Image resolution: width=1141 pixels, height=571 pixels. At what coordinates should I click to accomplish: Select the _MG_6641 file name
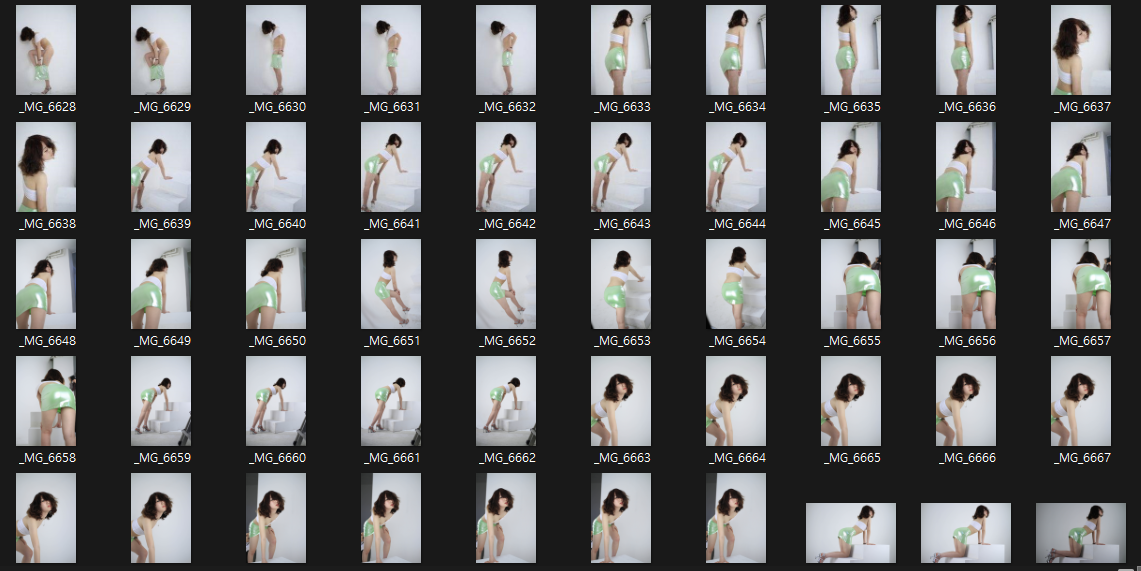point(392,224)
